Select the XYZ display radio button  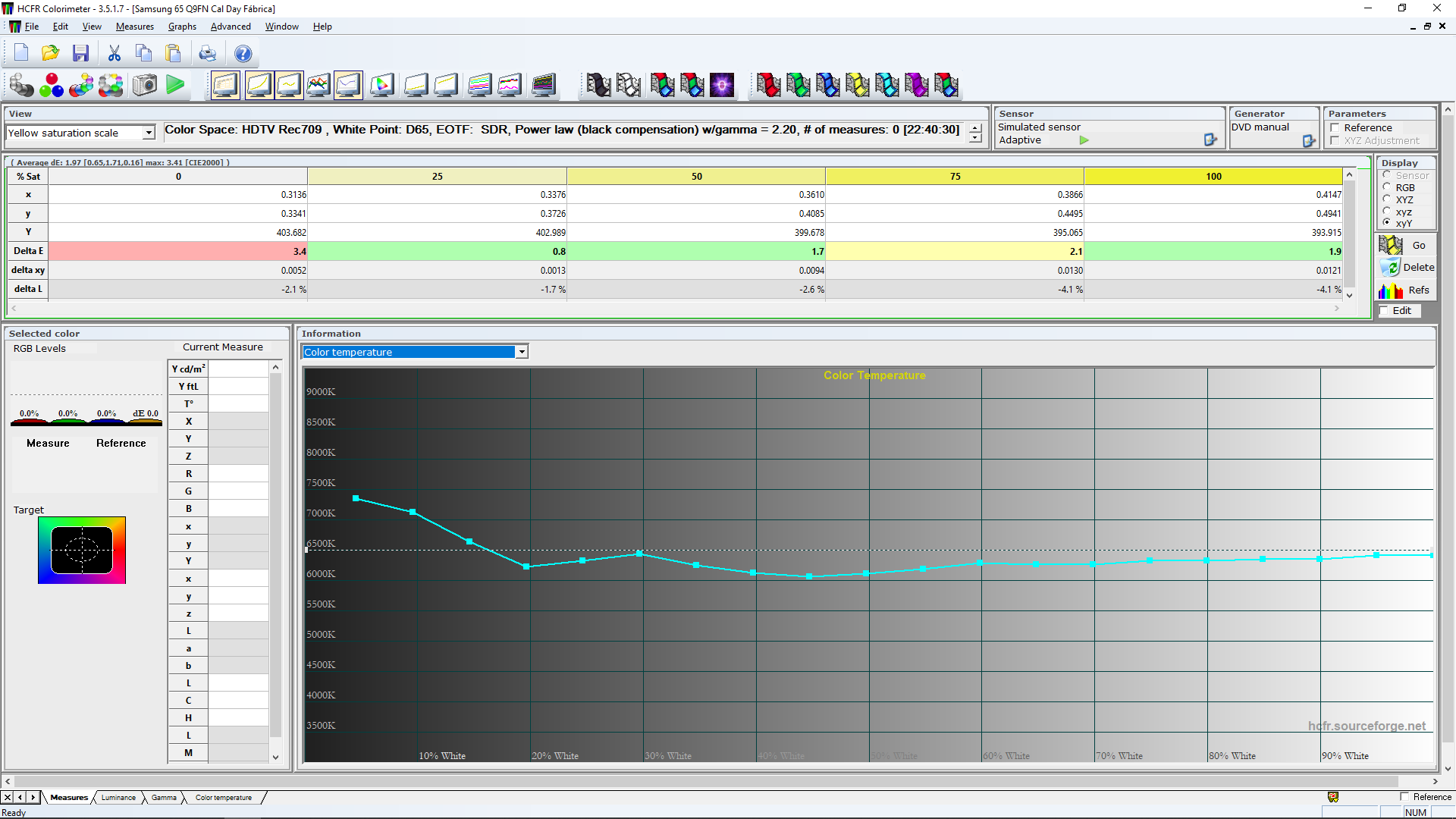click(x=1387, y=199)
